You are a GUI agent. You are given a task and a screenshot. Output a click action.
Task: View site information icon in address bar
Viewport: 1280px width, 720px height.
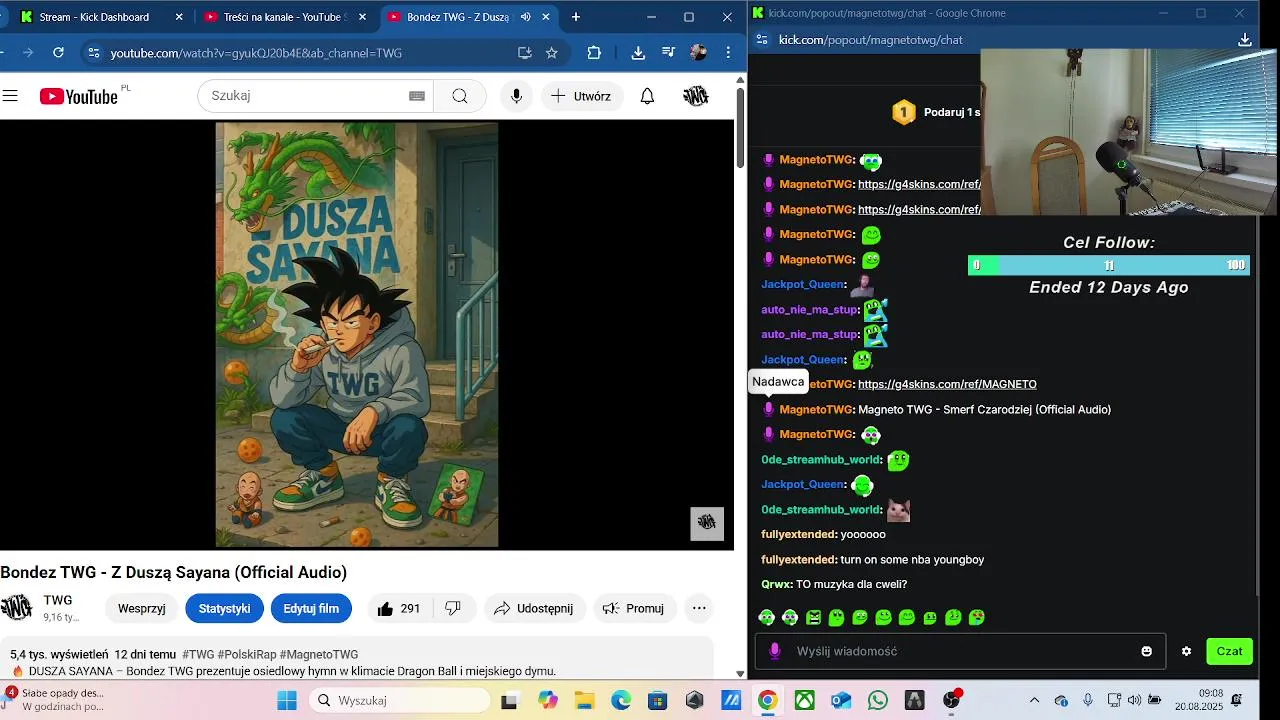pos(93,53)
